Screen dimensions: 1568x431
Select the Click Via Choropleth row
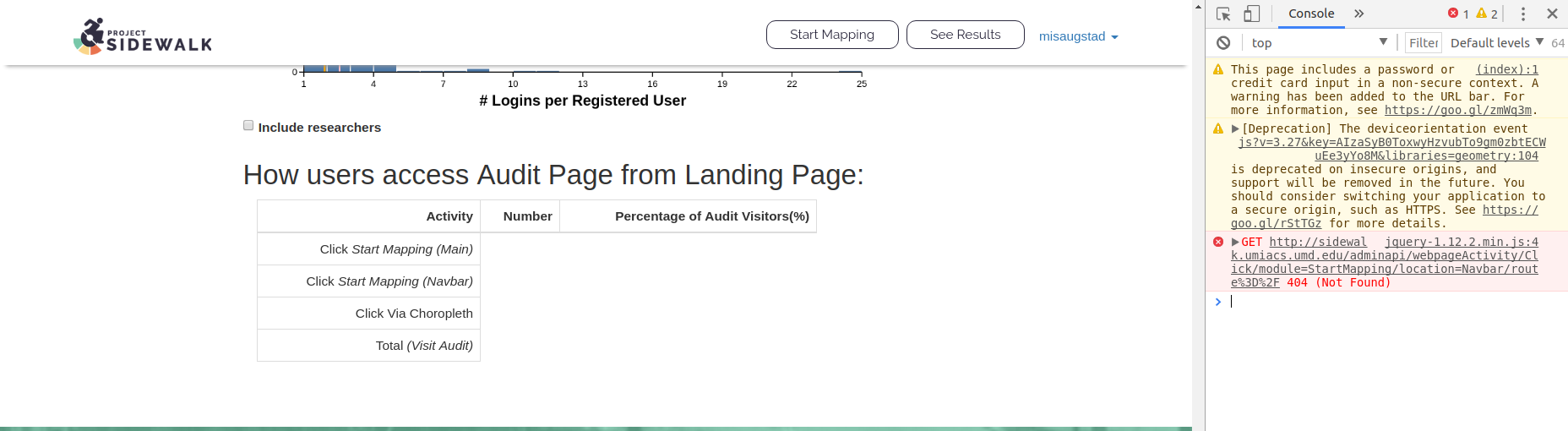point(368,314)
